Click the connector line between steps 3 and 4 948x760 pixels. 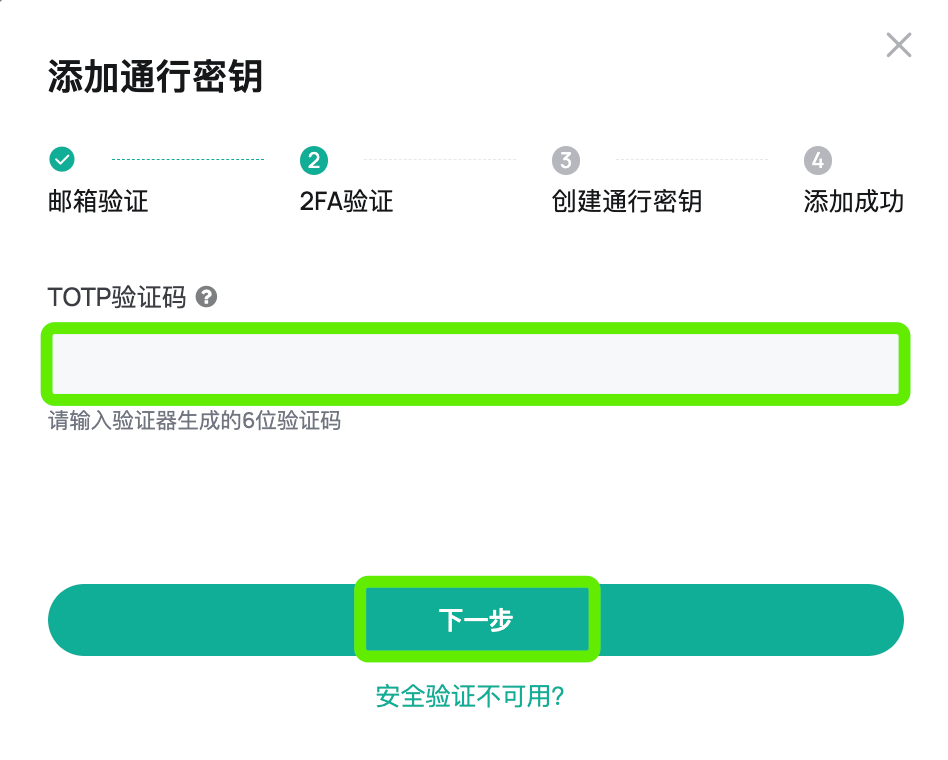point(692,159)
